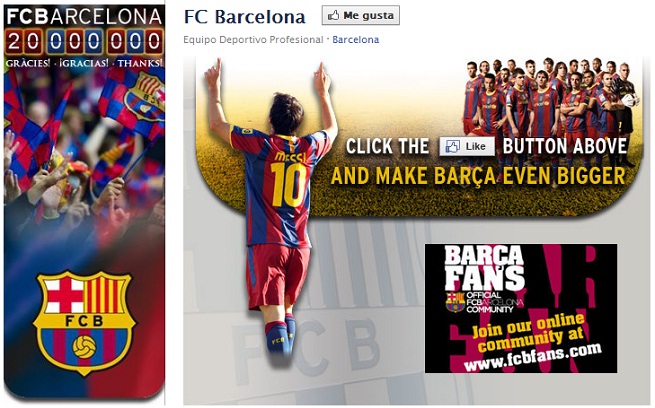Click the Me gusta button
Image resolution: width=655 pixels, height=408 pixels.
tap(361, 15)
